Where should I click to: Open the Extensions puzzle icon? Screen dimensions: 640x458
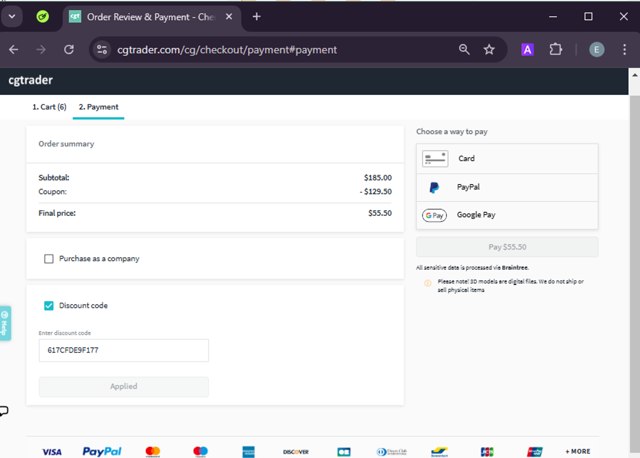[x=556, y=49]
